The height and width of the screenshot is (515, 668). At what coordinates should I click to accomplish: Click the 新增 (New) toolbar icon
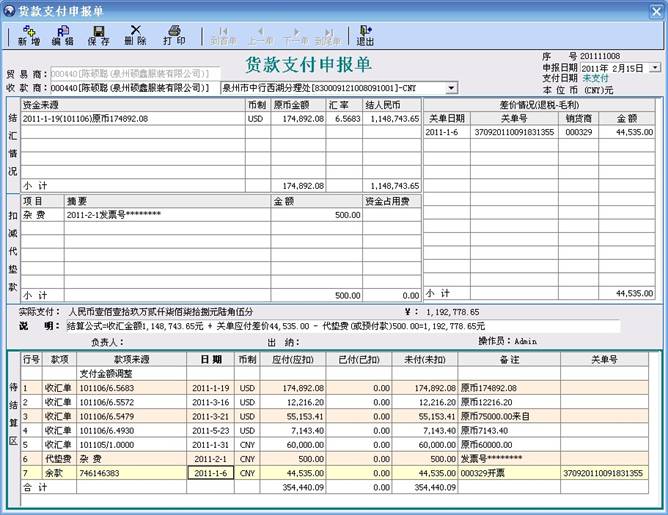29,36
